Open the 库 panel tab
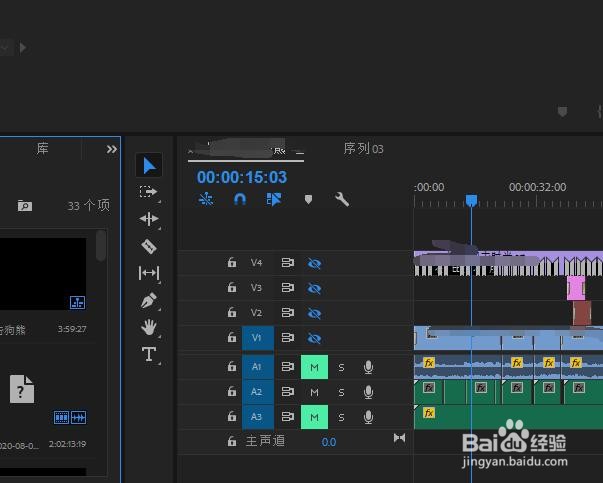This screenshot has height=483, width=603. point(42,148)
